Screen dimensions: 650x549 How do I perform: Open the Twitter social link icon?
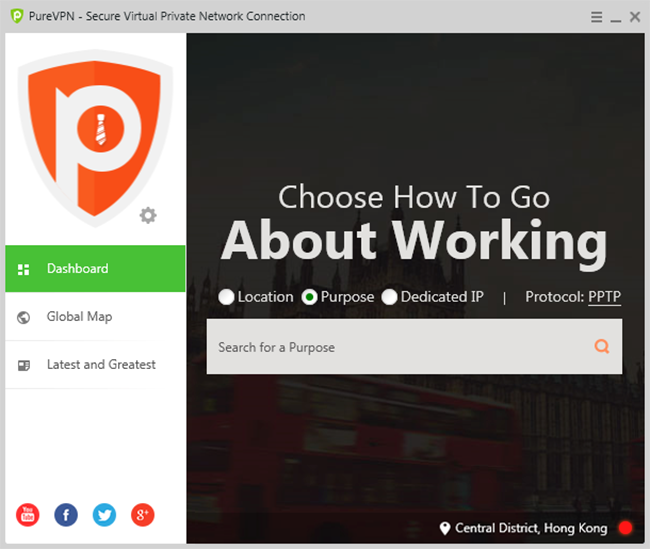(104, 515)
